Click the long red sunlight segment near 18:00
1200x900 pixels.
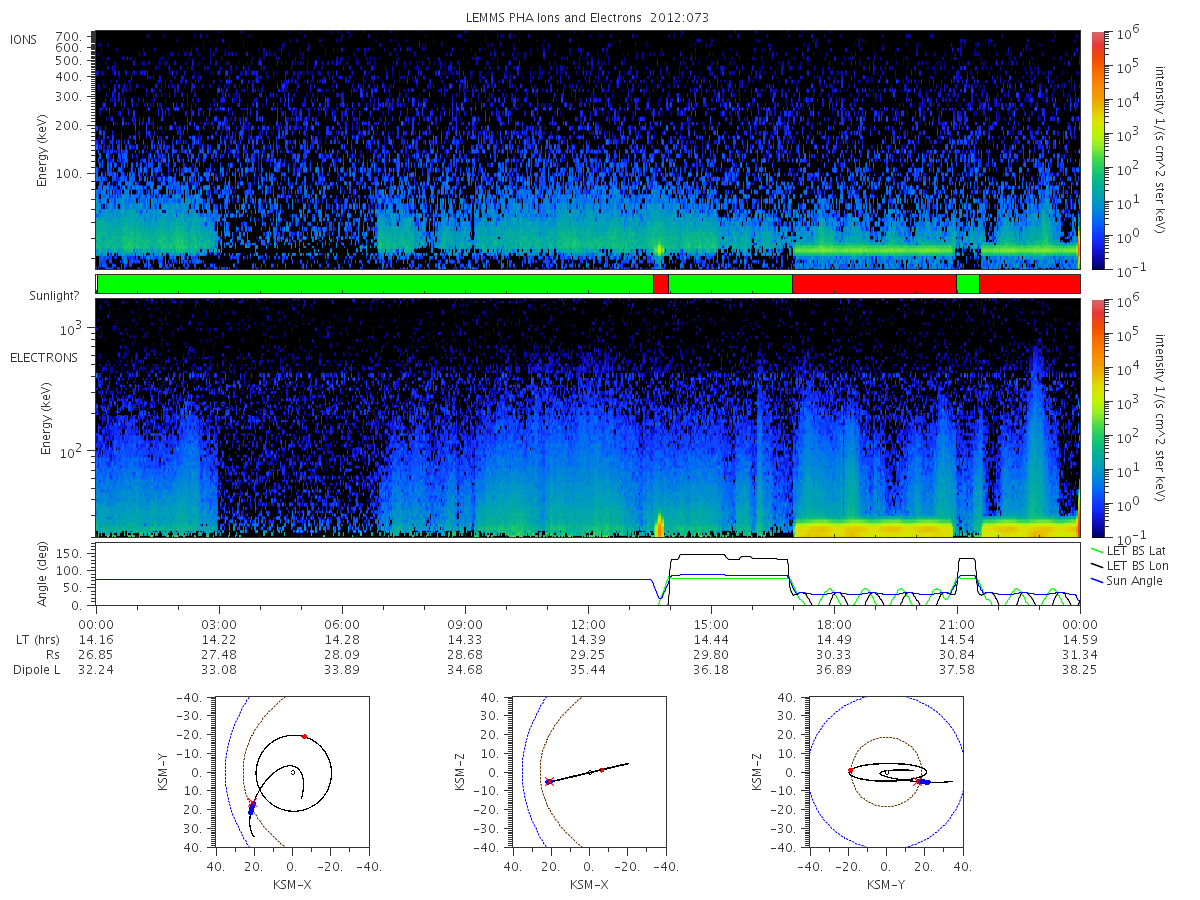pyautogui.click(x=874, y=284)
